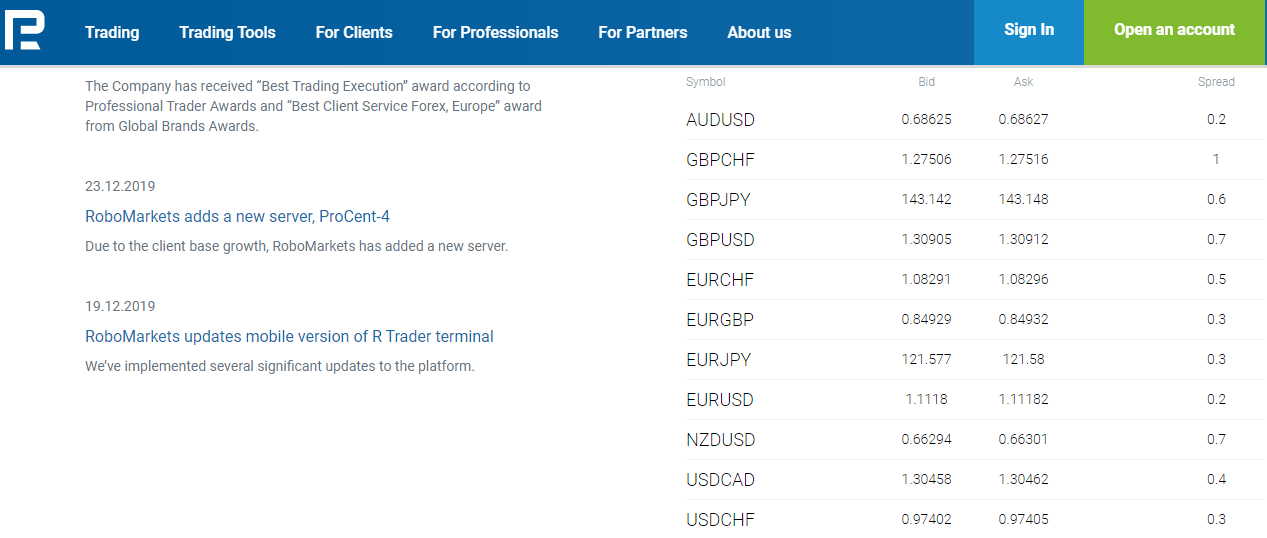This screenshot has width=1267, height=538.
Task: Click the Open an account button
Action: [x=1175, y=32]
